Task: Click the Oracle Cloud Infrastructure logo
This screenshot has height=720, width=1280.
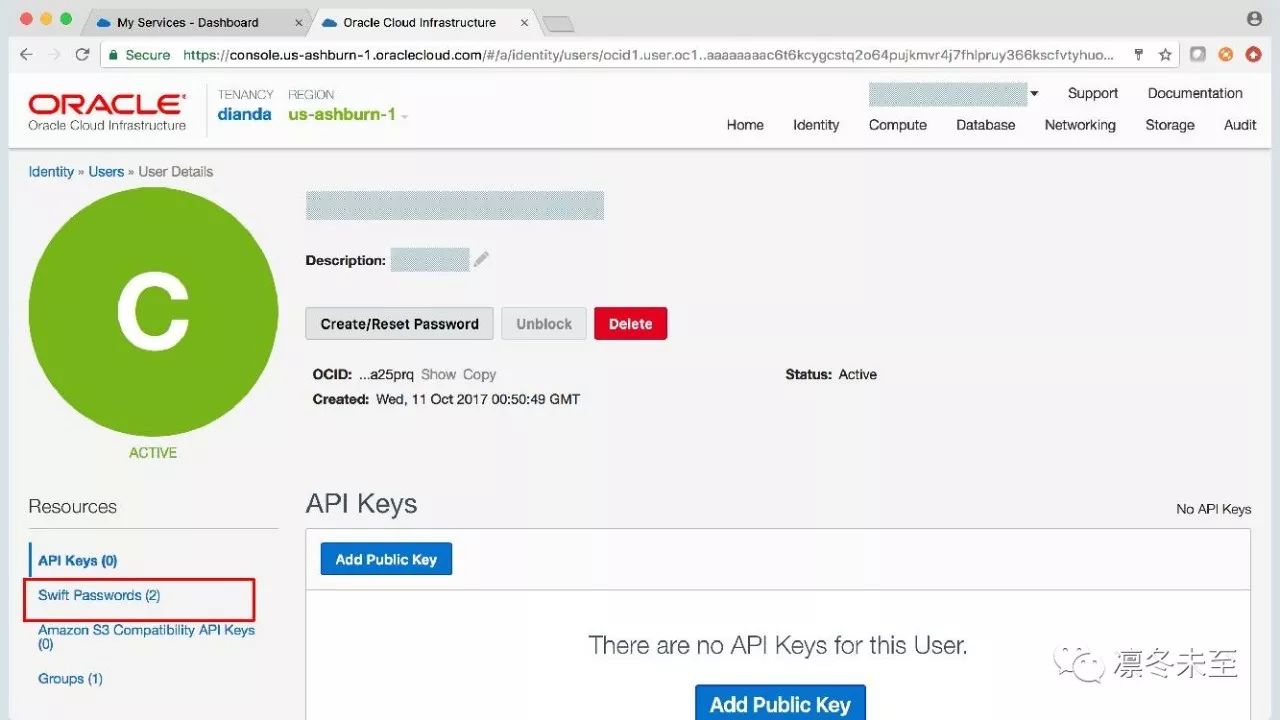Action: tap(107, 112)
